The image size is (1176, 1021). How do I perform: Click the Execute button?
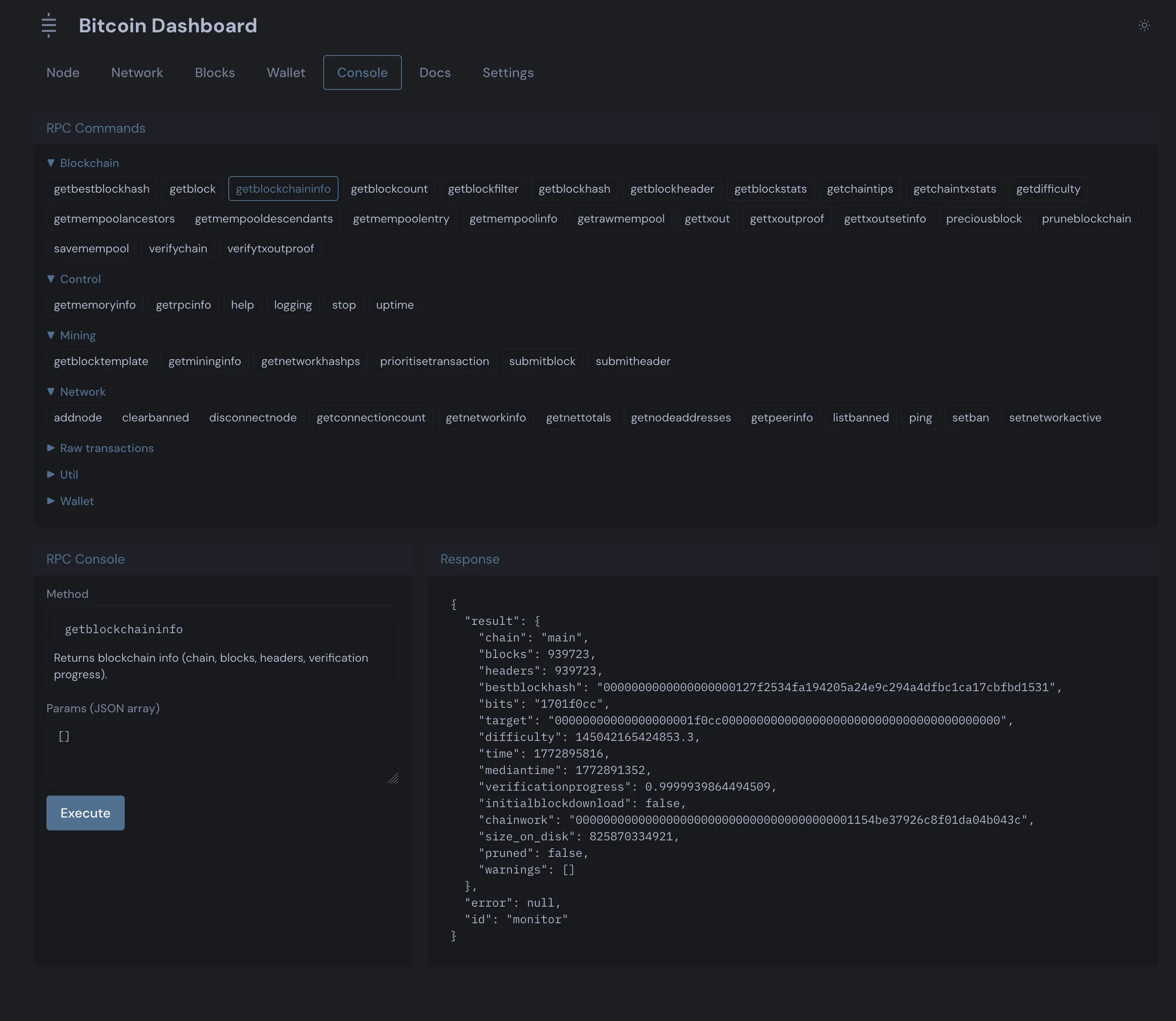coord(85,813)
